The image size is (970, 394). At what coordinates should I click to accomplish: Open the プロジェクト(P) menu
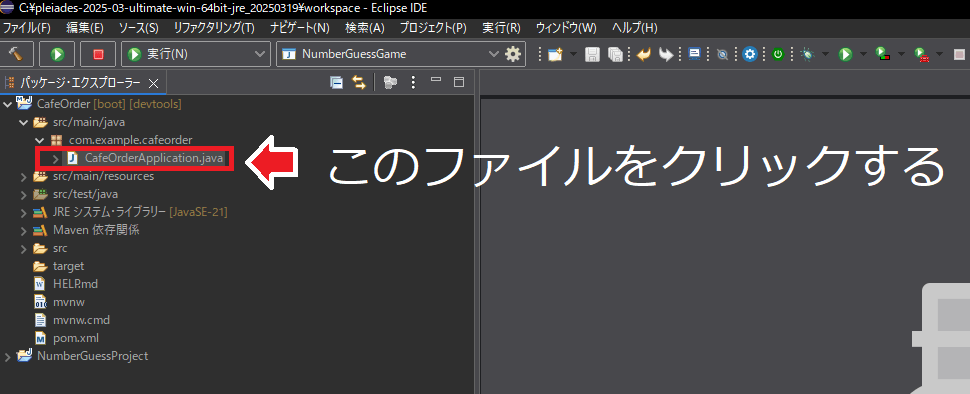[432, 28]
